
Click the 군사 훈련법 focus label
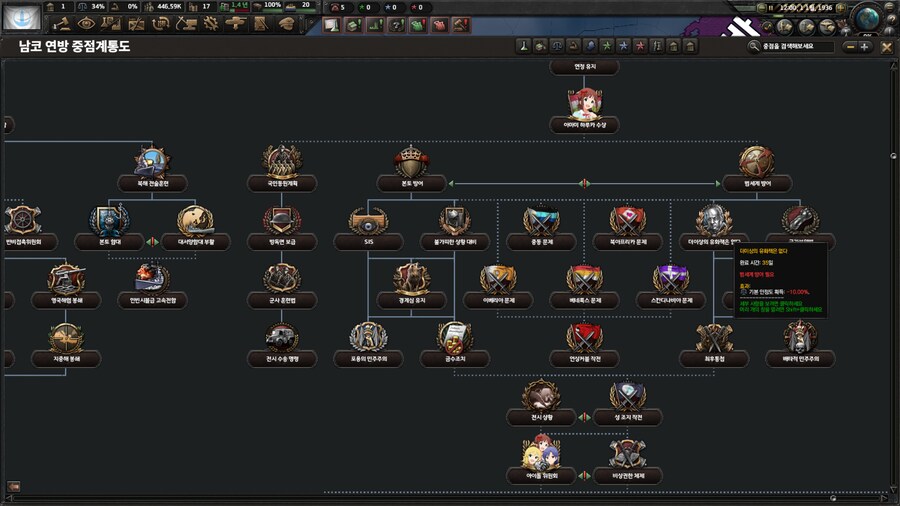pos(282,299)
